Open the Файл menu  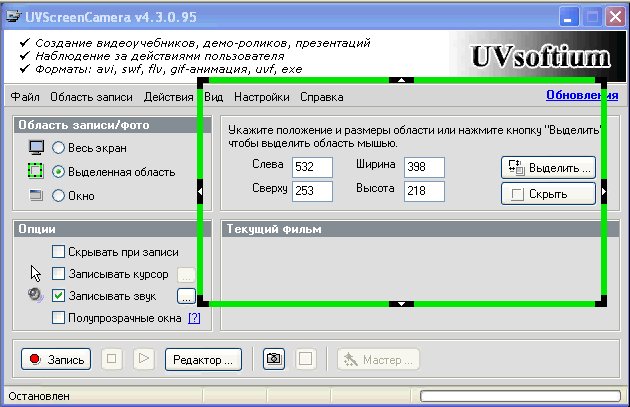[25, 97]
